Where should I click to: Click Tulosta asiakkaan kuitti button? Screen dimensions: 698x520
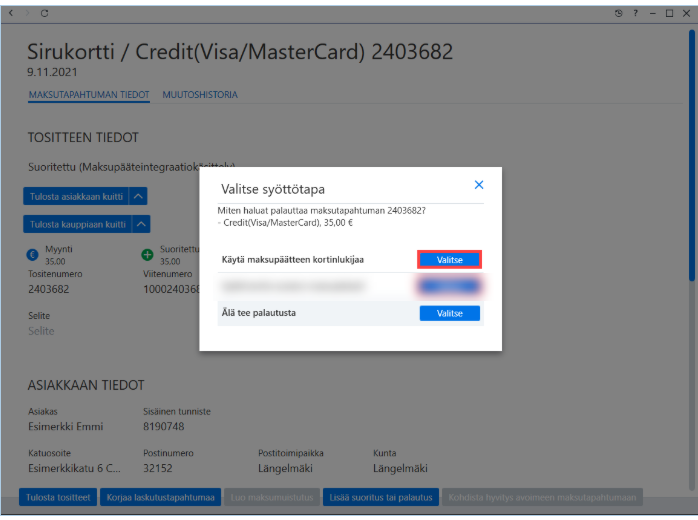coord(76,196)
